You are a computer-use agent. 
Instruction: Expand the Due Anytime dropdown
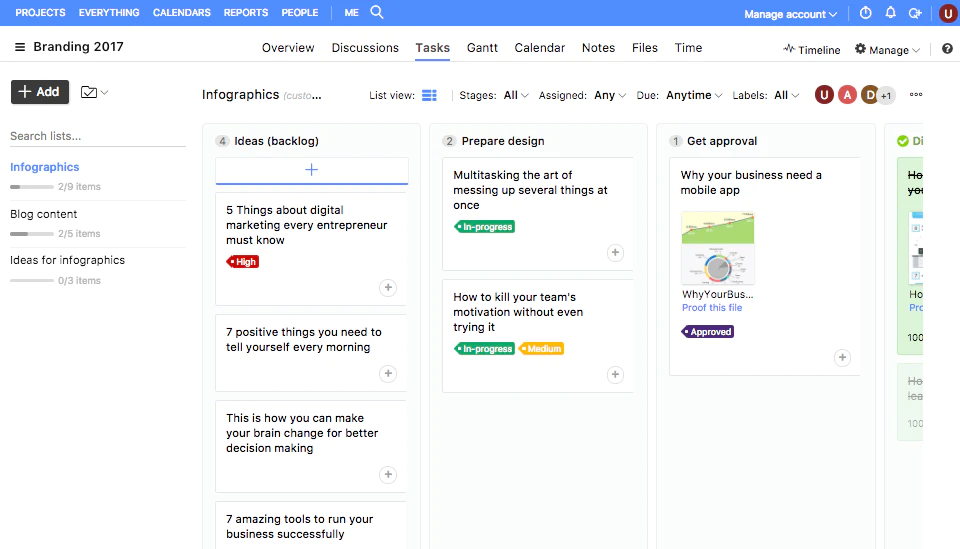tap(694, 95)
